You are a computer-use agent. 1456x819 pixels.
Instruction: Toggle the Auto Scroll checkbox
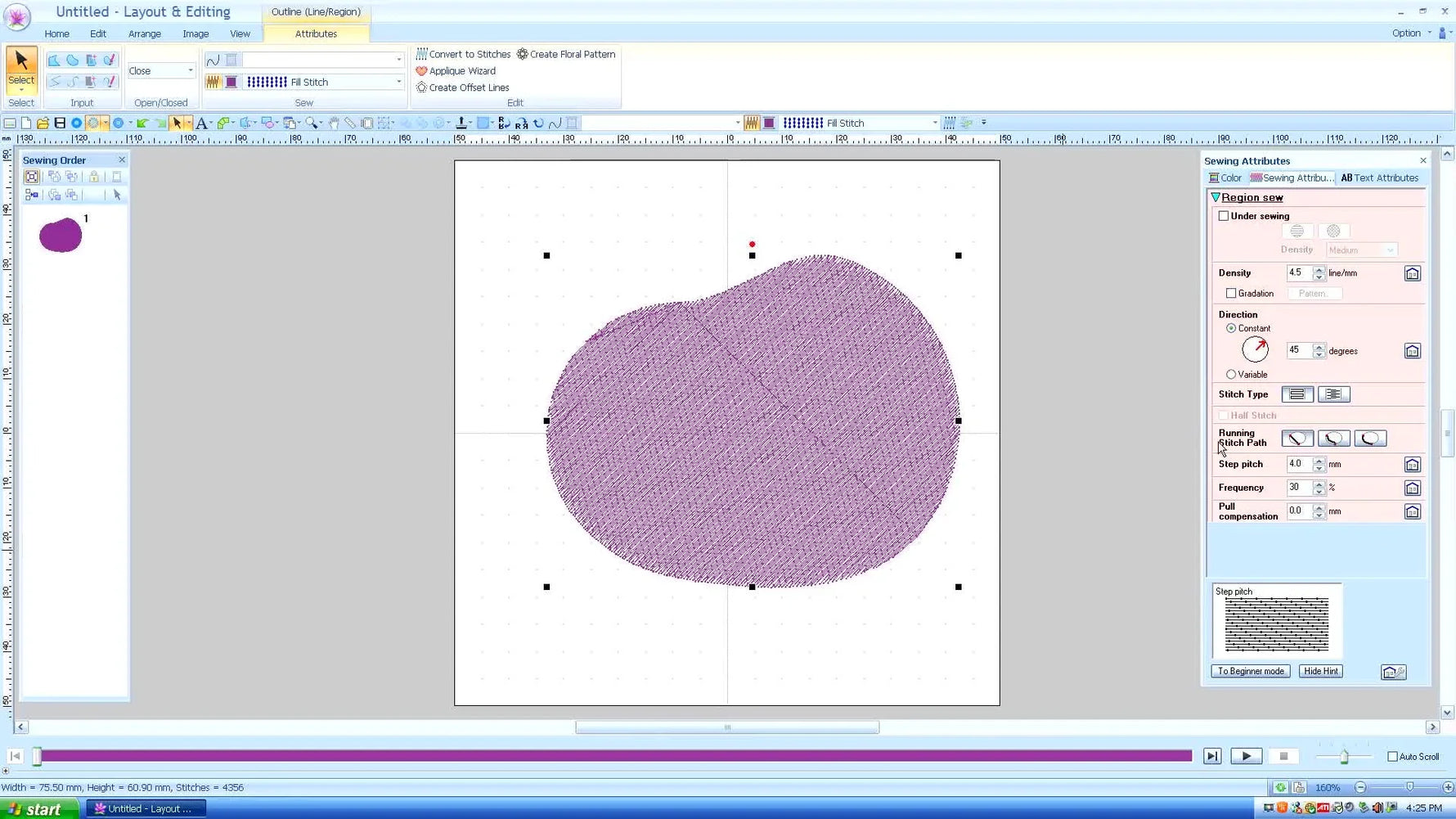click(x=1392, y=757)
